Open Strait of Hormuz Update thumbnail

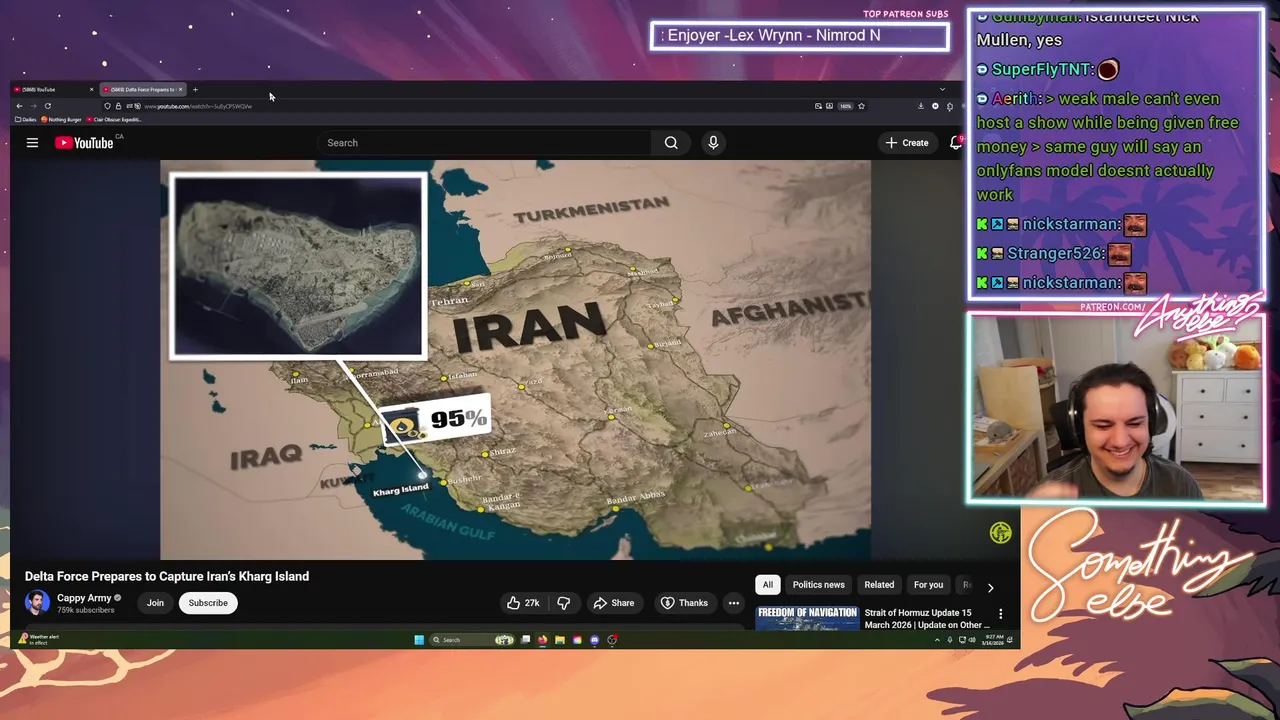point(807,618)
